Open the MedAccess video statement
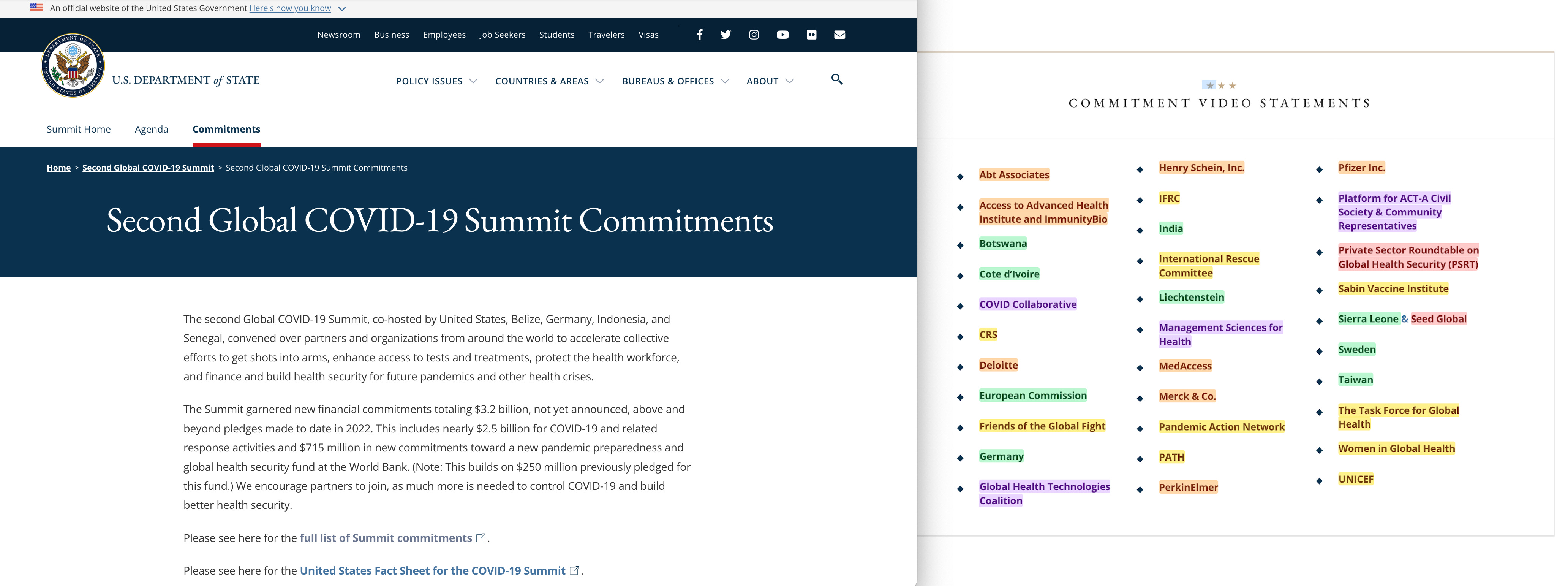This screenshot has height=586, width=1568. 1185,366
